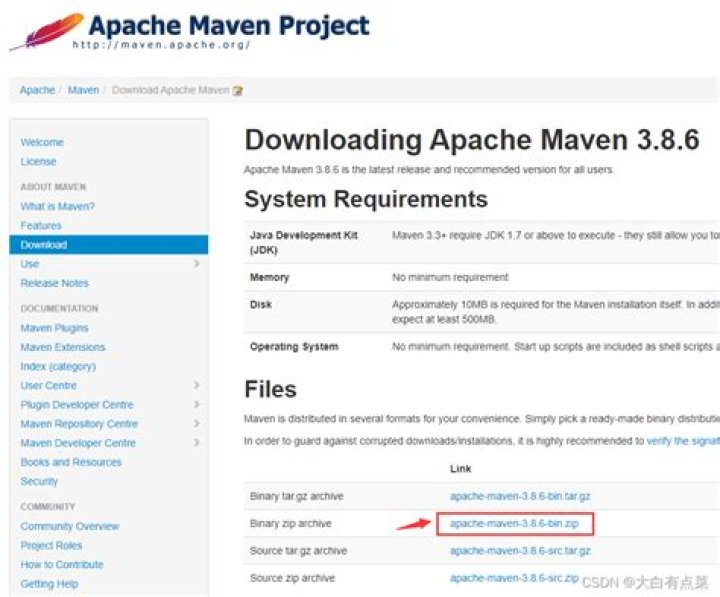720x597 pixels.
Task: Click the Source tar.gz archive cell
Action: click(x=298, y=551)
